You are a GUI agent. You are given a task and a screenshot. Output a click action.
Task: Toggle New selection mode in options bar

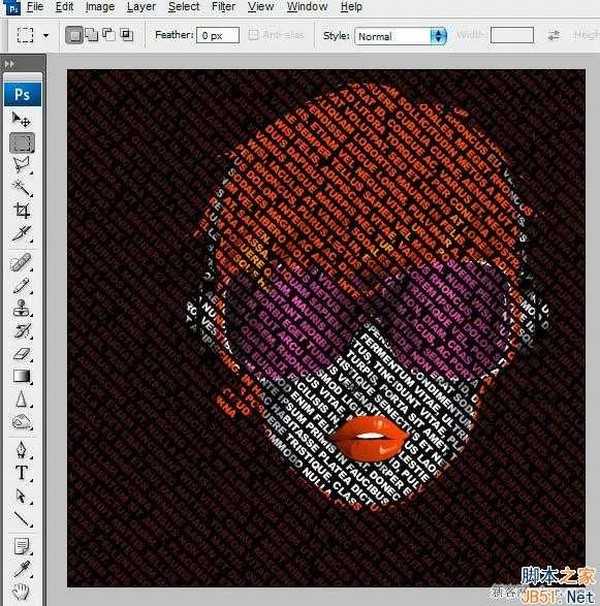75,35
